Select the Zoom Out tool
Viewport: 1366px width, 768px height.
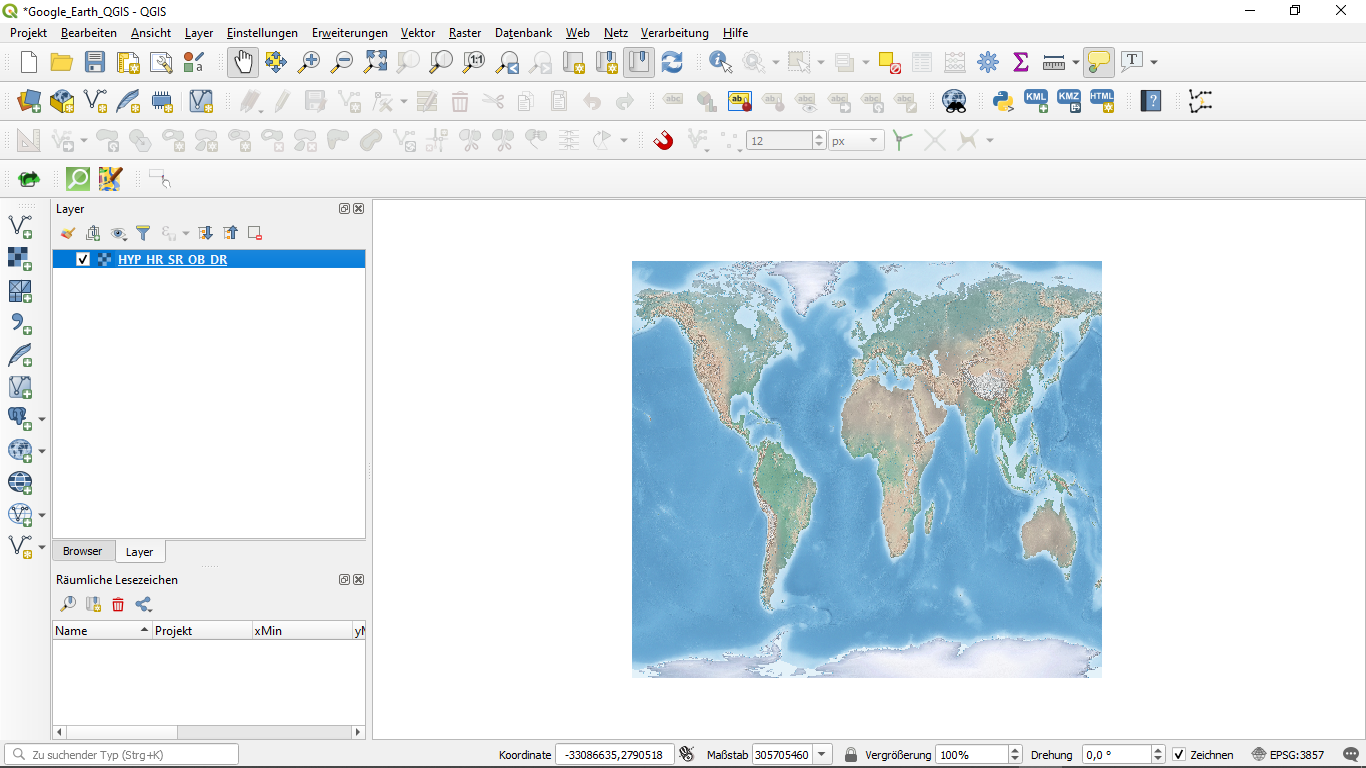click(x=342, y=62)
